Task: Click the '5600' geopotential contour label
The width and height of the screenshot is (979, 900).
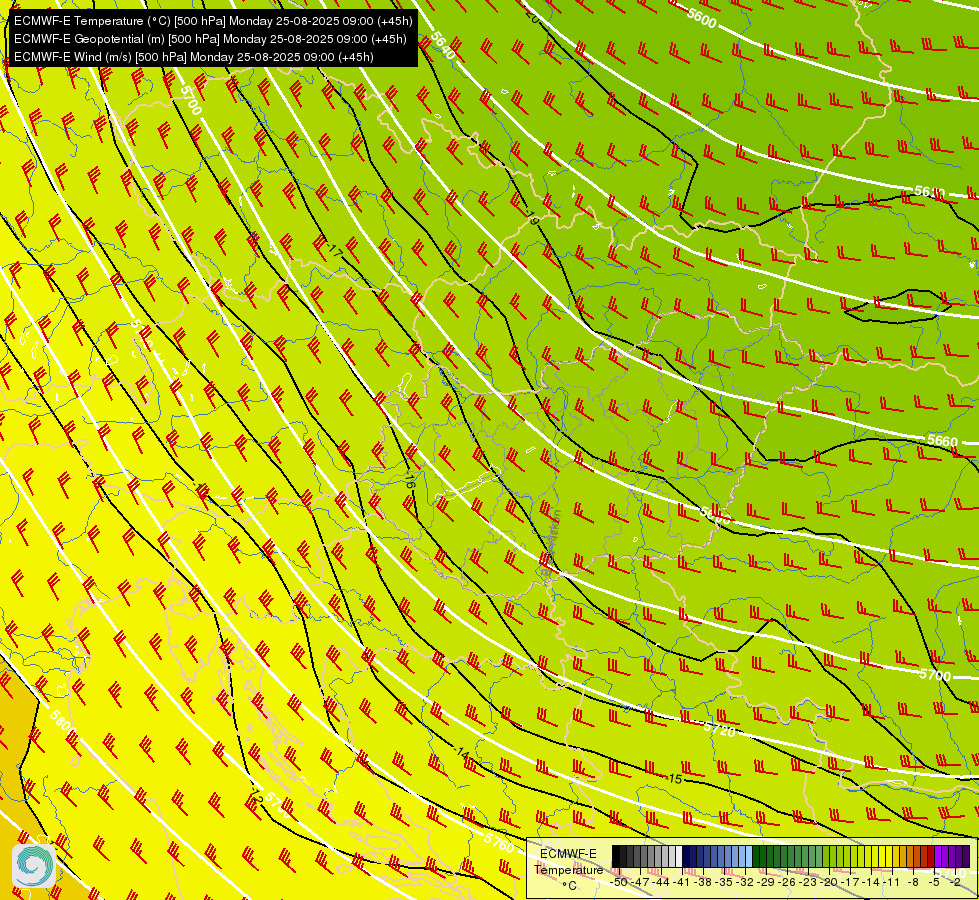Action: tap(701, 19)
